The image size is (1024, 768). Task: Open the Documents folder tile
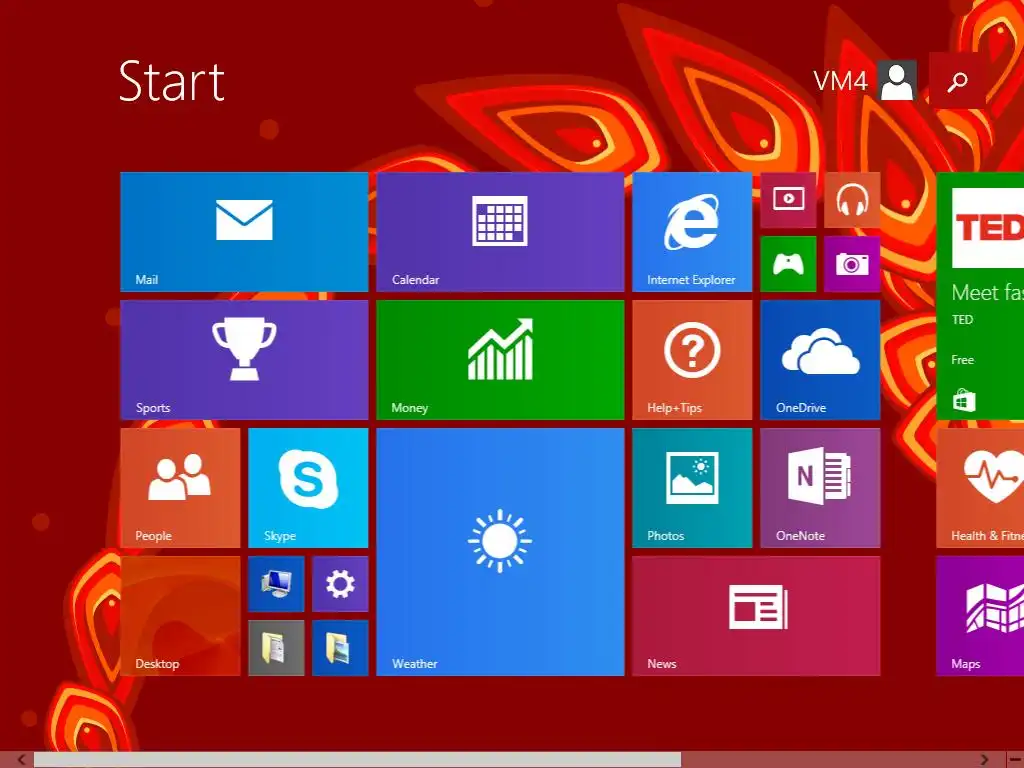click(x=276, y=648)
